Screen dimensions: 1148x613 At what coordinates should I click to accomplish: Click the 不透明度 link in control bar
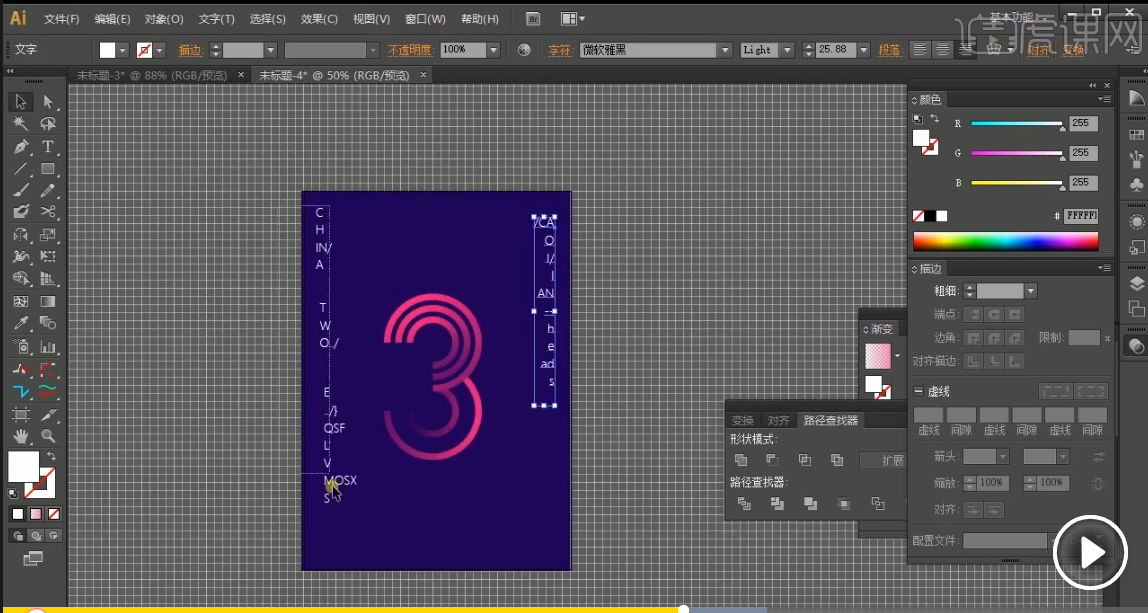coord(411,50)
